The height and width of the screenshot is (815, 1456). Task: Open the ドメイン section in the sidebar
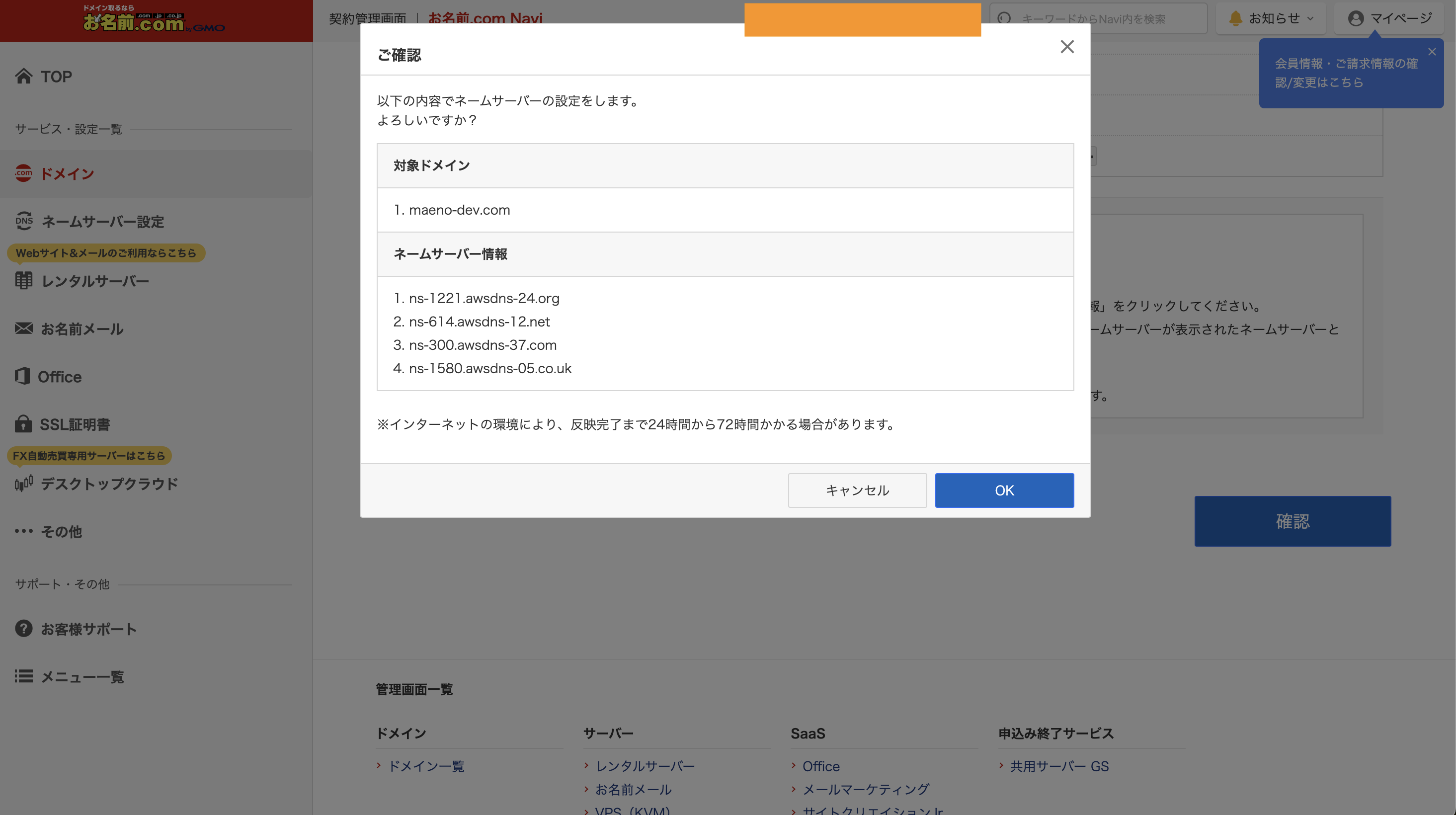click(x=66, y=173)
